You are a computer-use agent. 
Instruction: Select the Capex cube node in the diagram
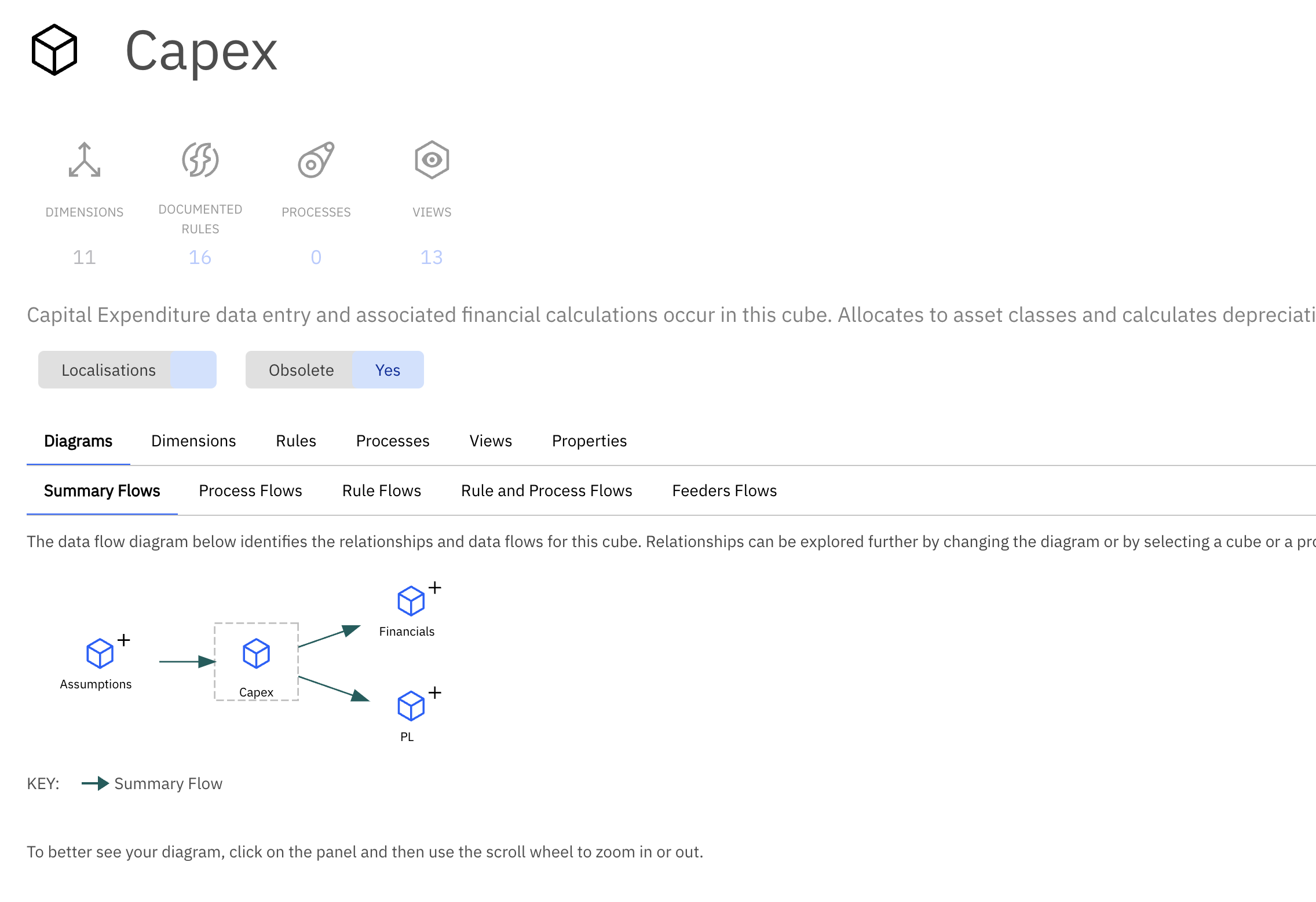[256, 654]
